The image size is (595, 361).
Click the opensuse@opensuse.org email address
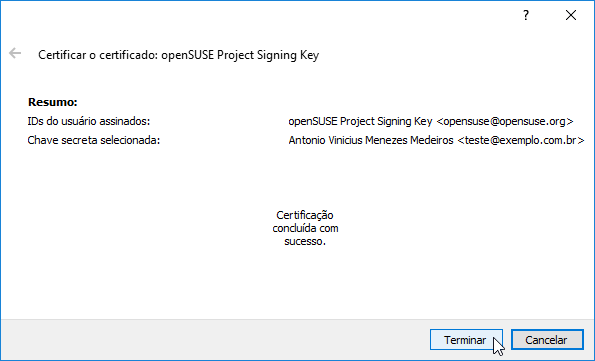click(505, 121)
